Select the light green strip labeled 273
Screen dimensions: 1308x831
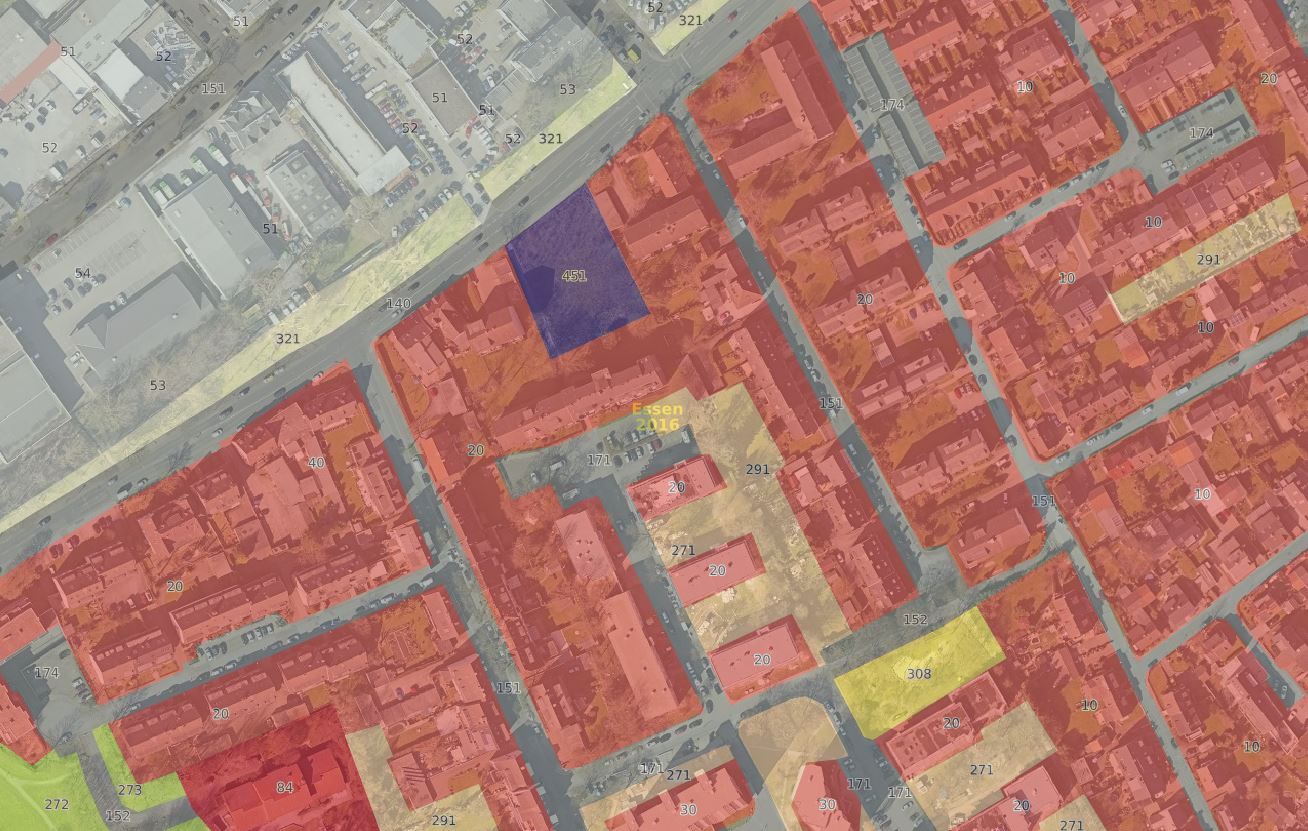(130, 790)
